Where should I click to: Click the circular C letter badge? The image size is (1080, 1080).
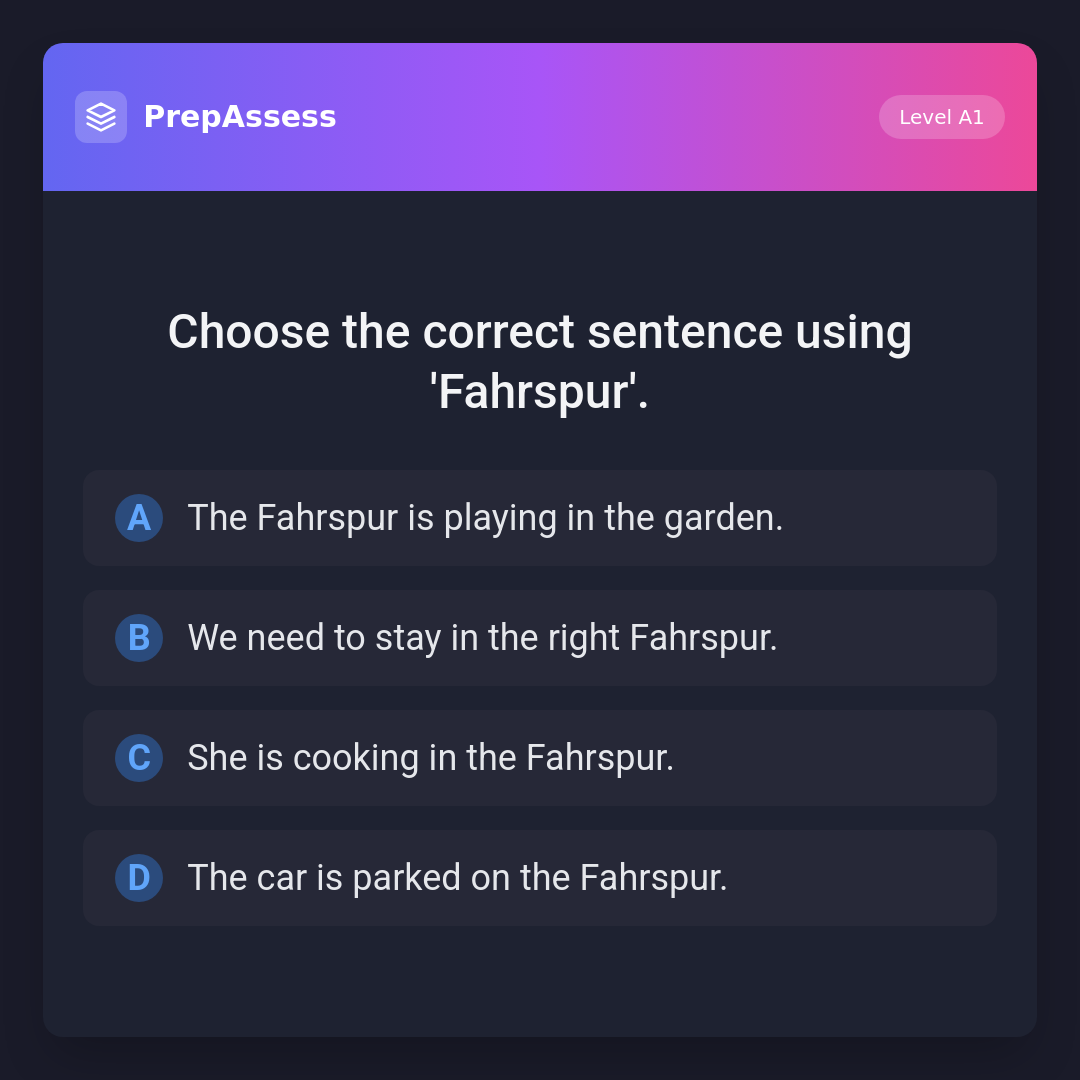click(139, 758)
